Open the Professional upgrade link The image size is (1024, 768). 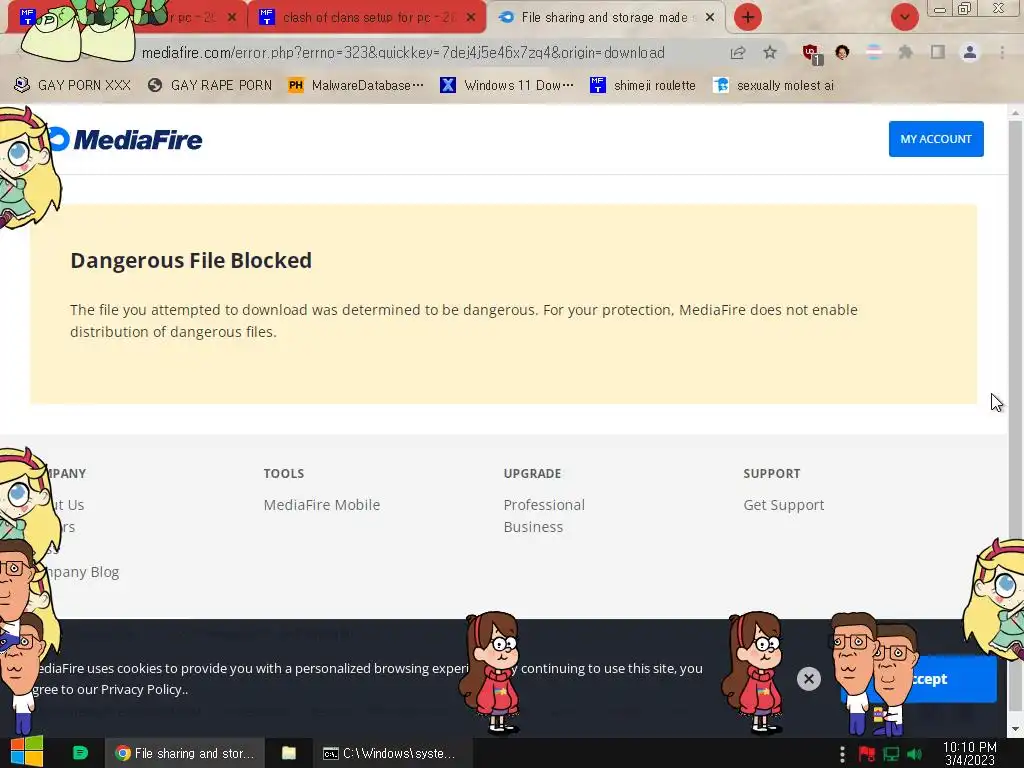click(x=544, y=505)
